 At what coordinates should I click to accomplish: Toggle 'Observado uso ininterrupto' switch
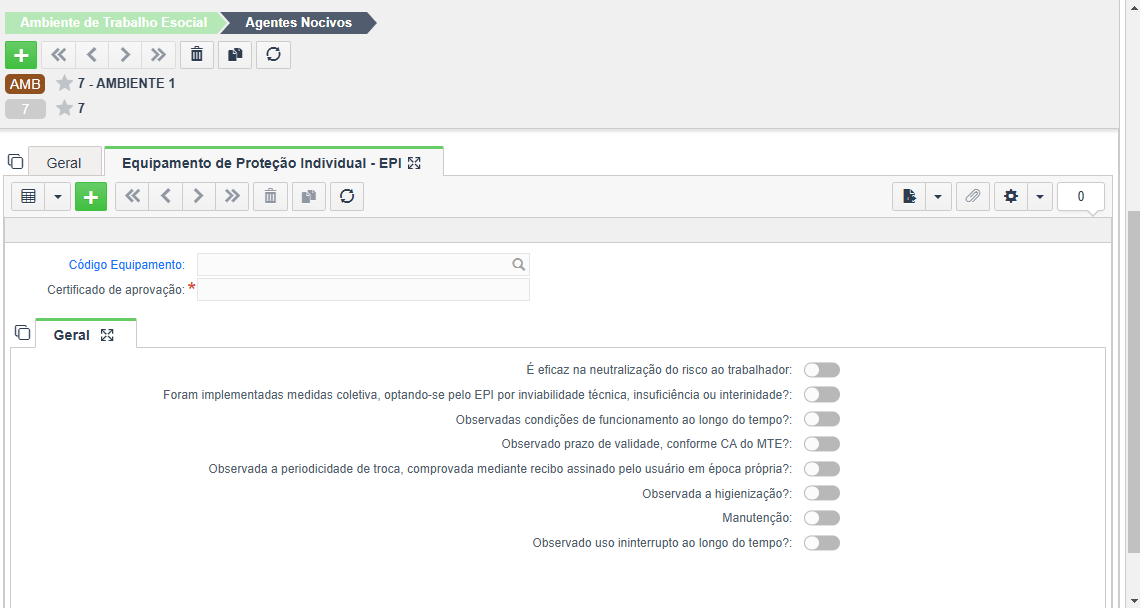(x=822, y=543)
